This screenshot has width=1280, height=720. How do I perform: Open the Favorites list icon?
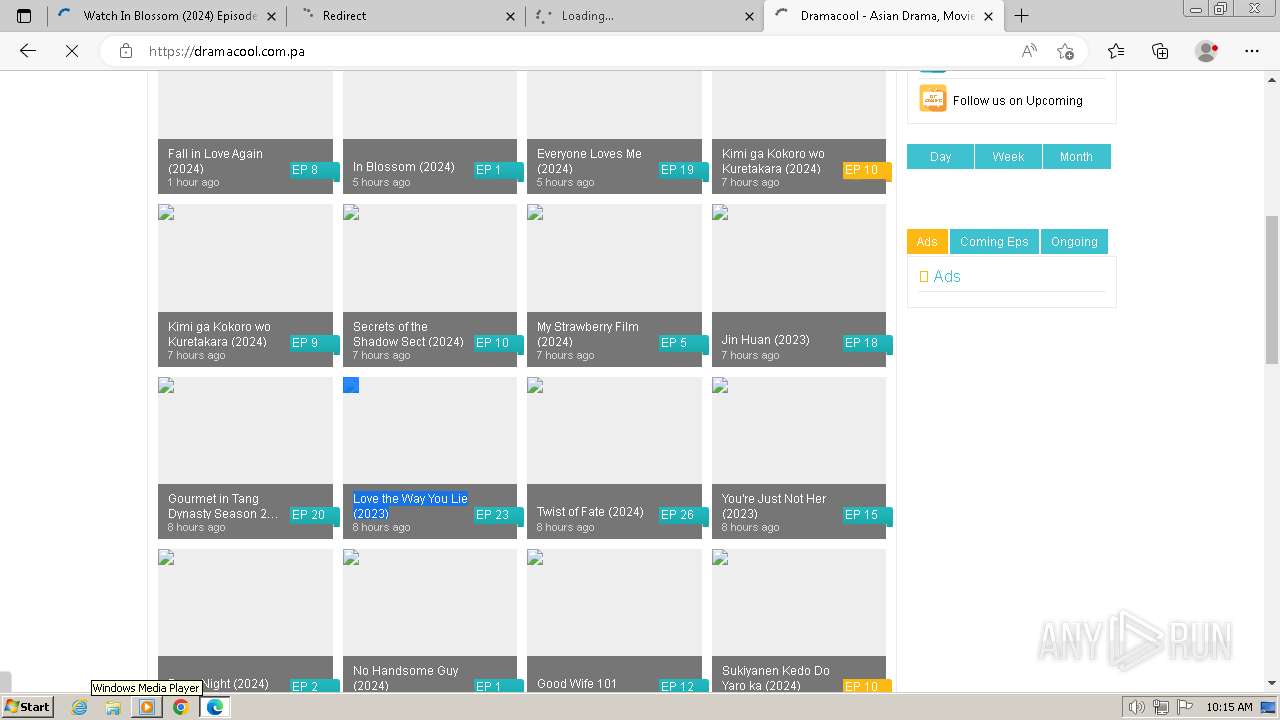click(1116, 51)
